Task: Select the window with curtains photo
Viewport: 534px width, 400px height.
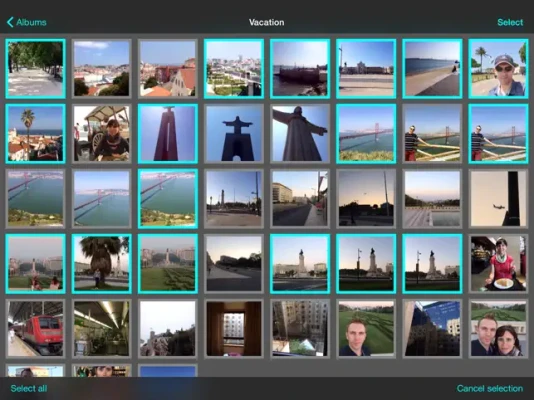Action: coord(234,329)
